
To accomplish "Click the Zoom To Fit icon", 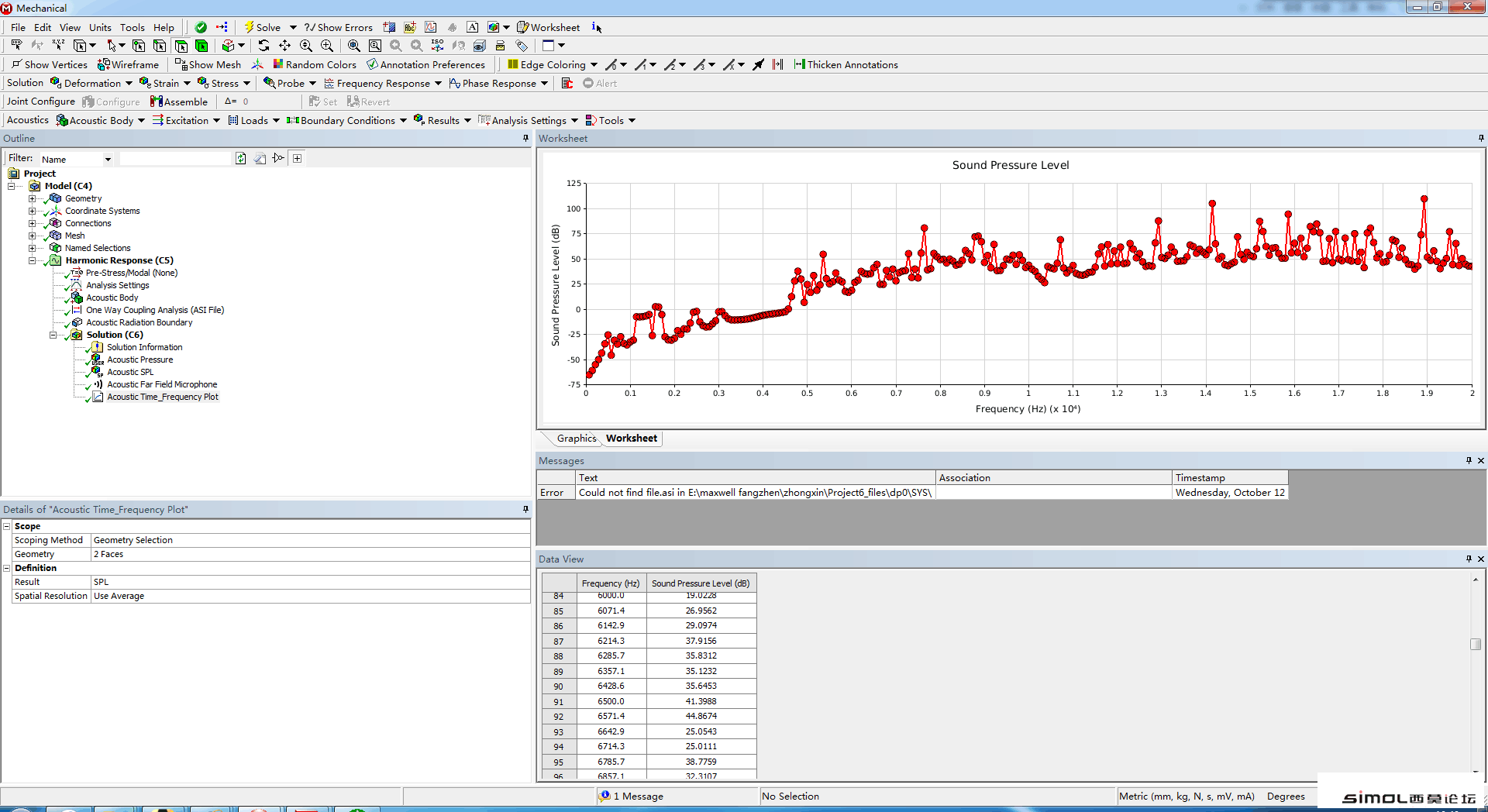I will pyautogui.click(x=354, y=46).
